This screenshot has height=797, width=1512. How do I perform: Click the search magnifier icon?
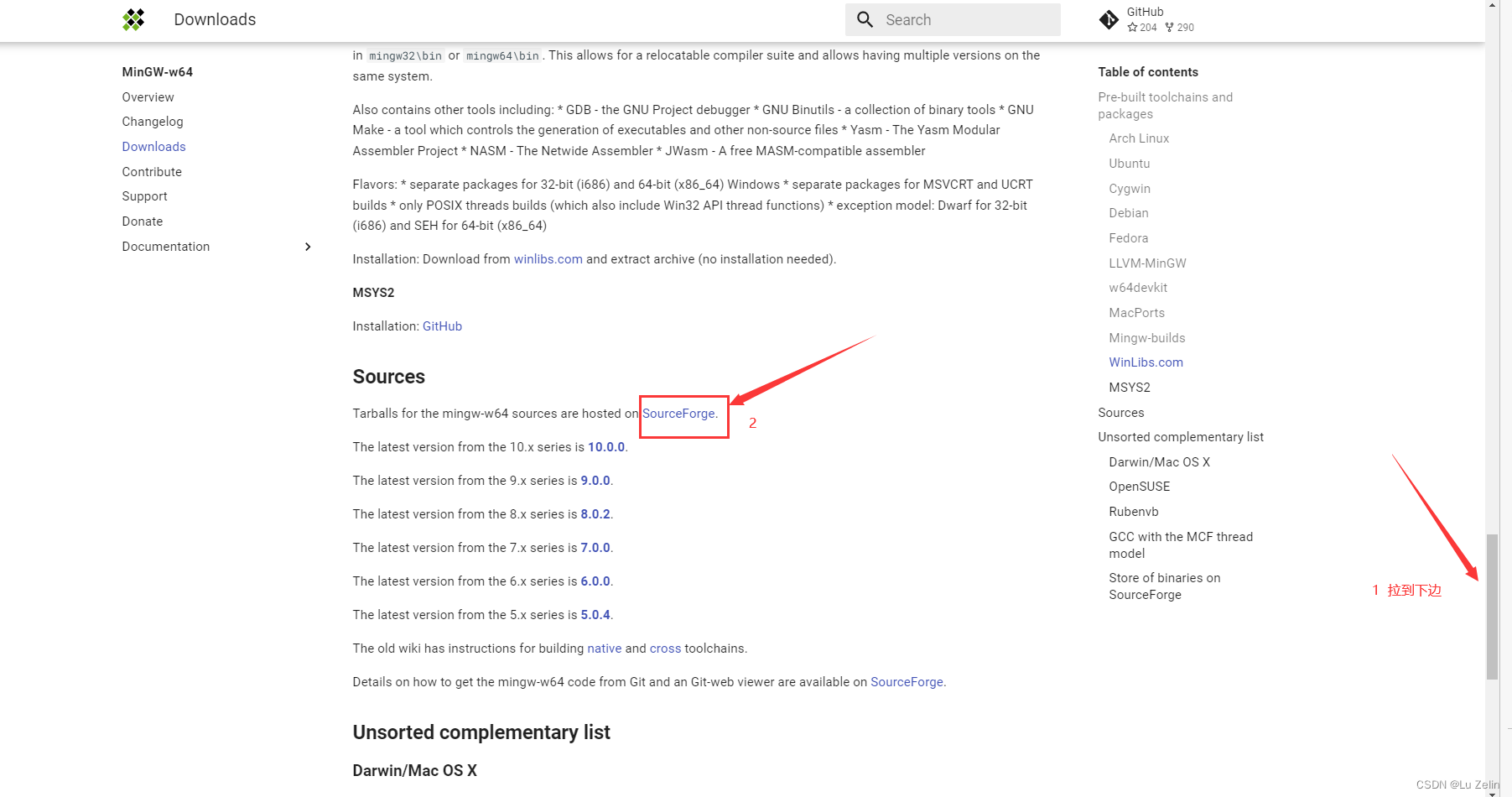[865, 19]
